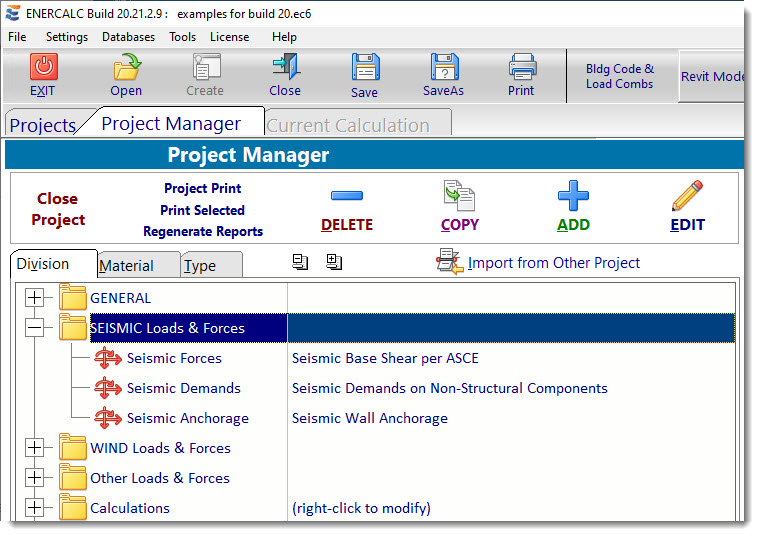The height and width of the screenshot is (536, 759).
Task: Switch to the Material tab
Action: pos(127,266)
